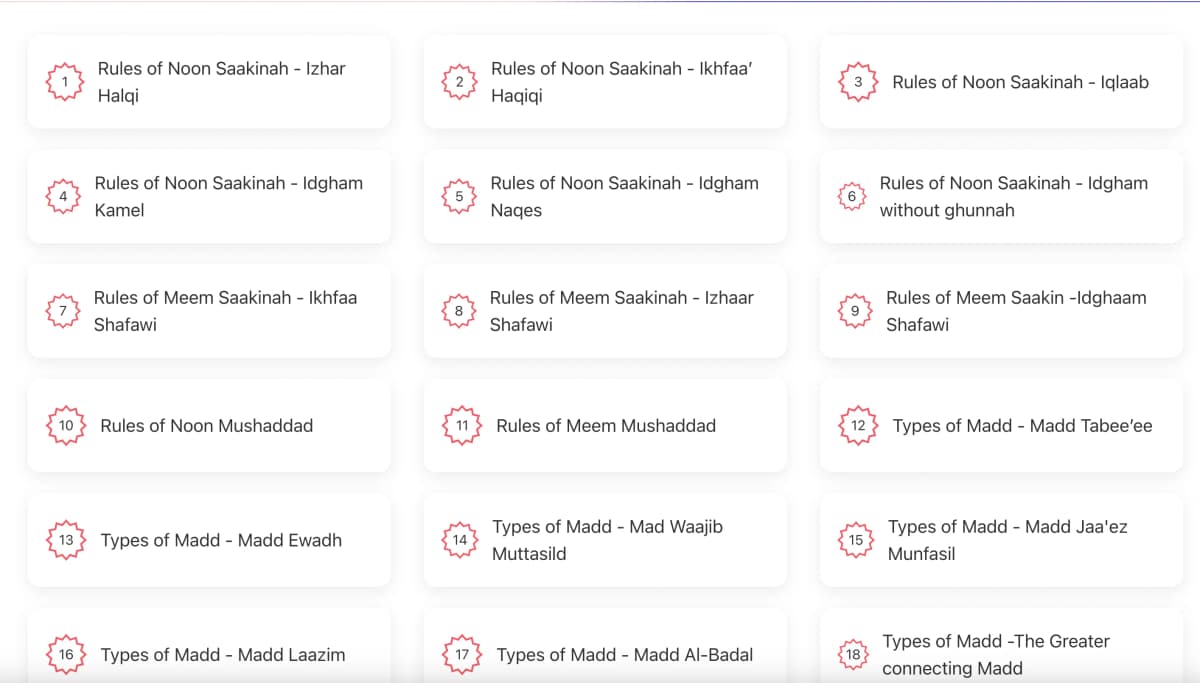The width and height of the screenshot is (1200, 683).
Task: Open Idgham without ghunnah lesson
Action: (x=1013, y=197)
